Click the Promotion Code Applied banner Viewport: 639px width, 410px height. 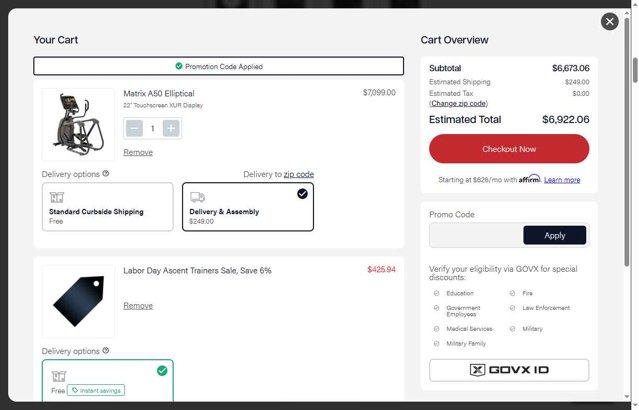[x=218, y=66]
